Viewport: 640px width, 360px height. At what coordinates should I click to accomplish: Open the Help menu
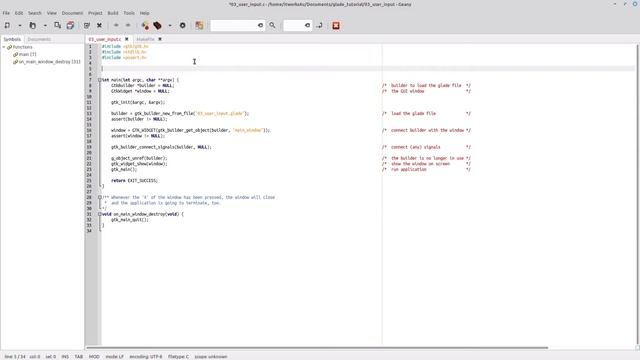pos(144,13)
